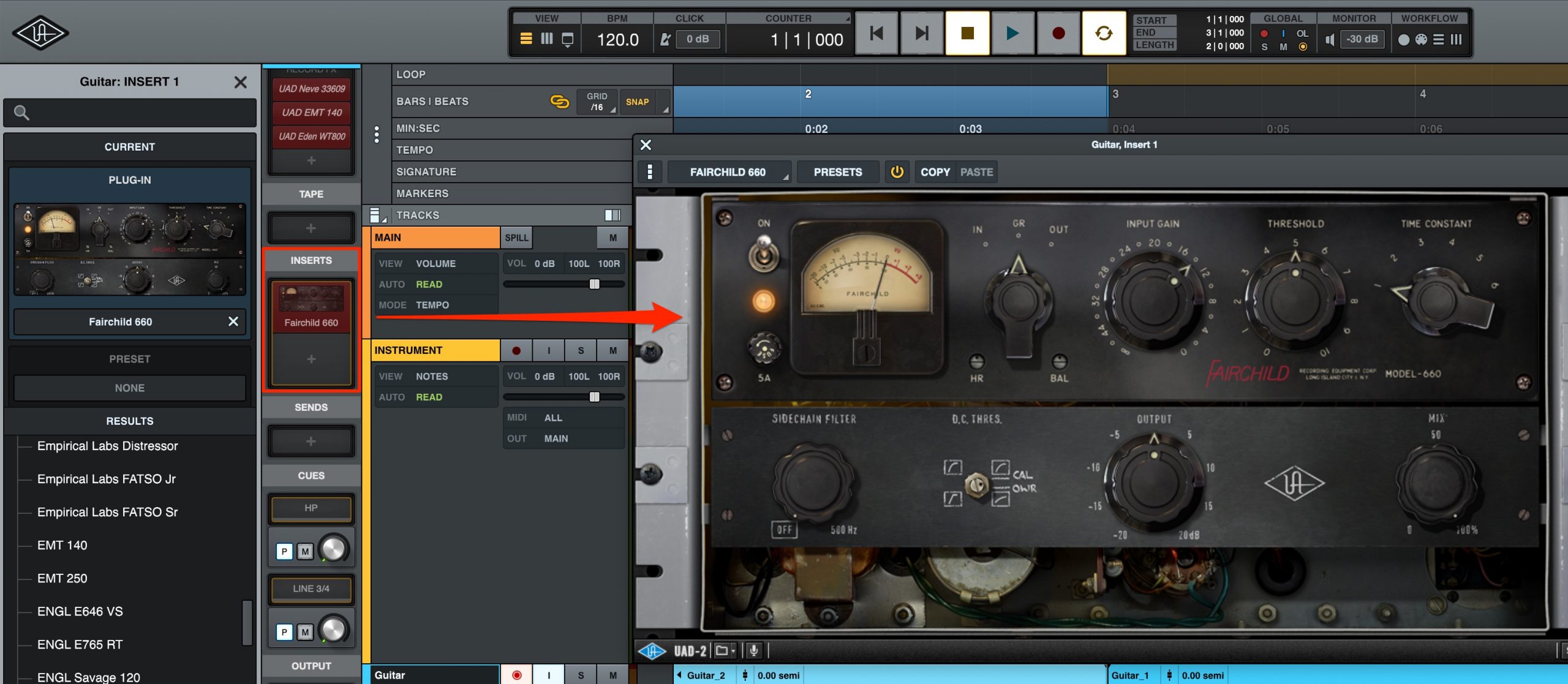Click the transport Record button
The image size is (1568, 684).
click(x=1058, y=33)
